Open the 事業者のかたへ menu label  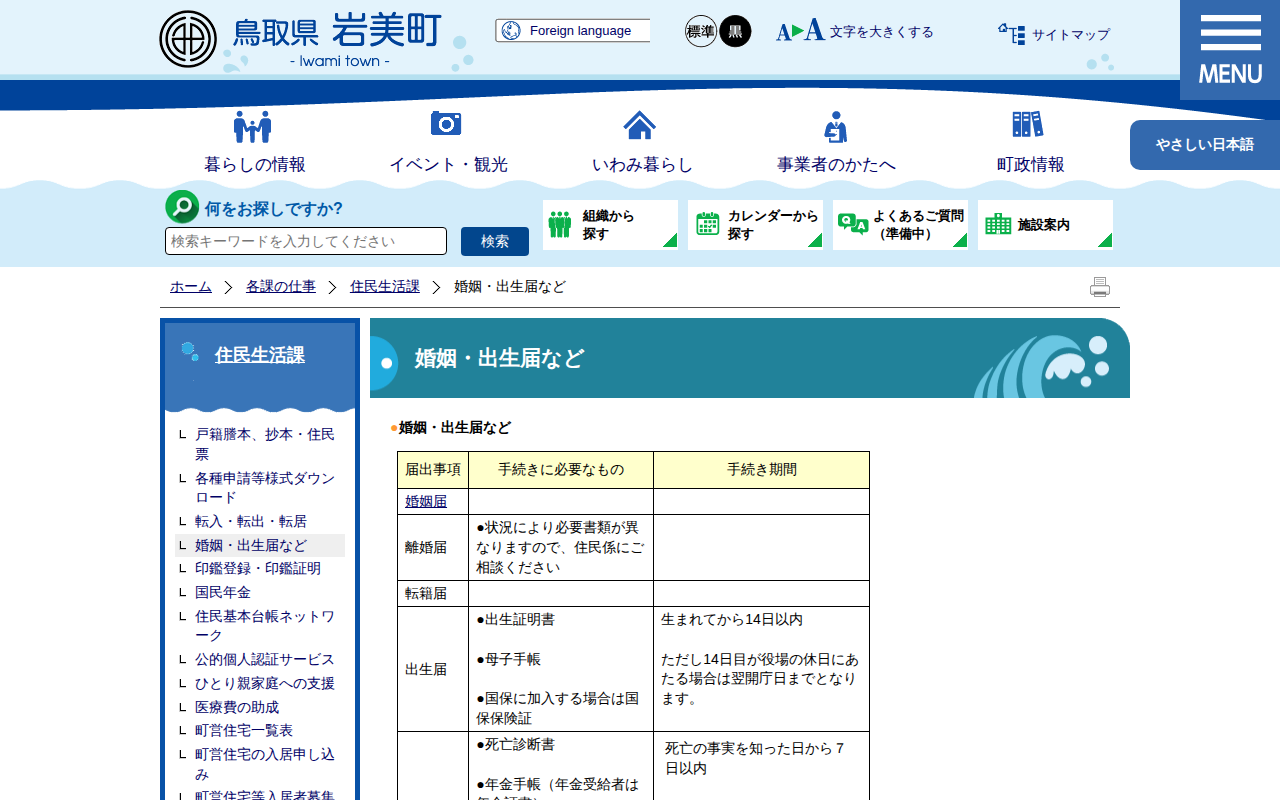[836, 165]
